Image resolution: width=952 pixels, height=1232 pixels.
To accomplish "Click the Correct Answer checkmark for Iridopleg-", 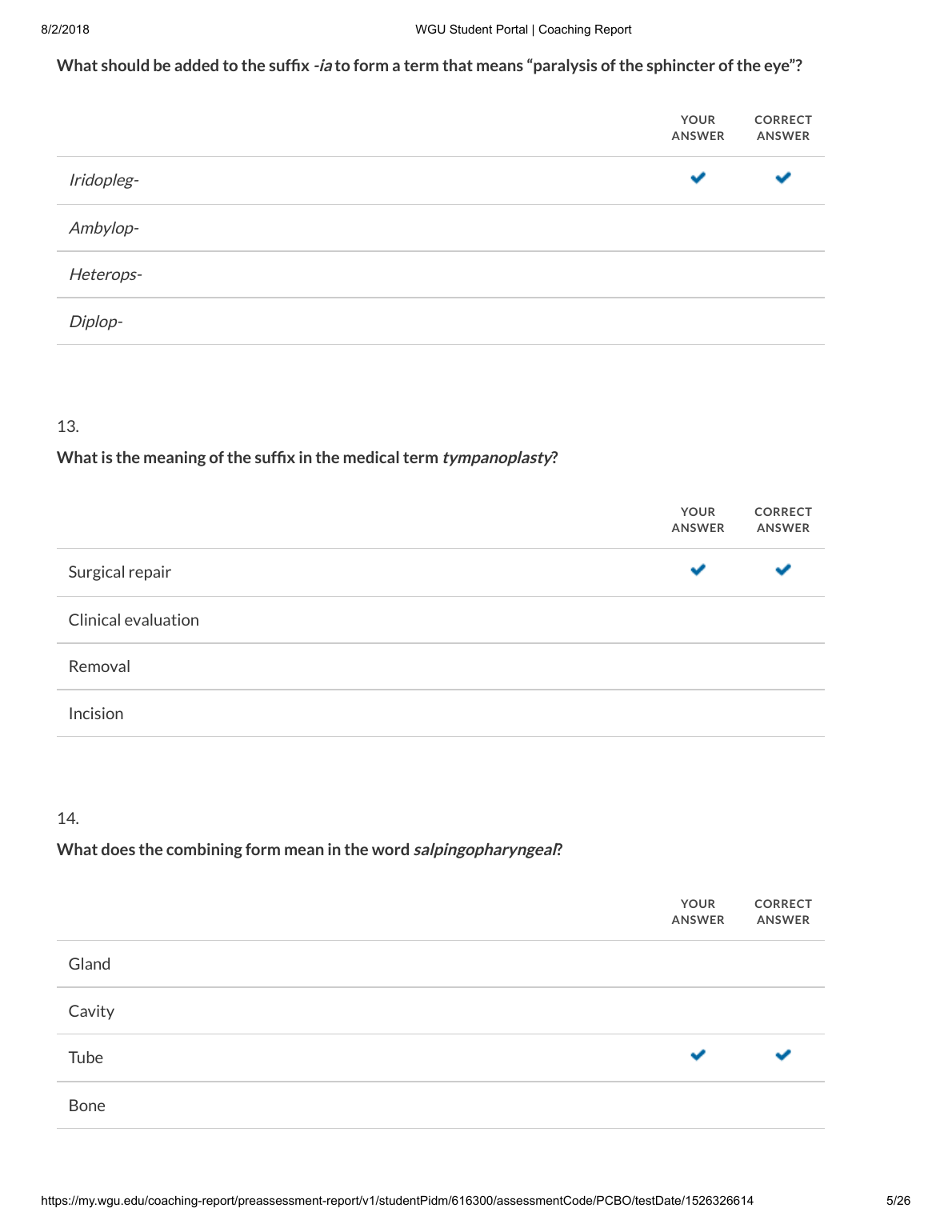I will coord(783,178).
